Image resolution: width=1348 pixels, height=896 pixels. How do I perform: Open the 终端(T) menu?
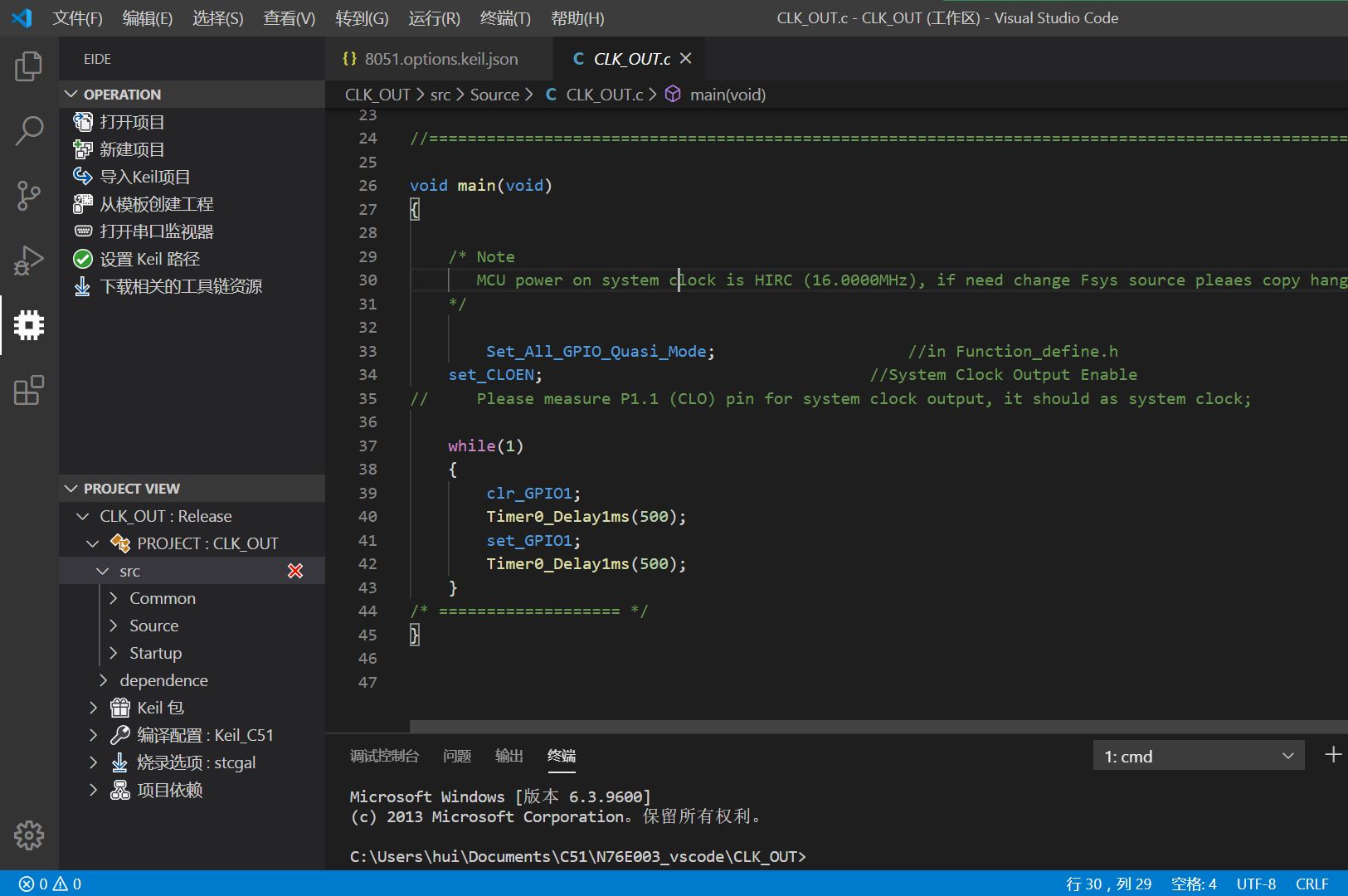point(505,17)
